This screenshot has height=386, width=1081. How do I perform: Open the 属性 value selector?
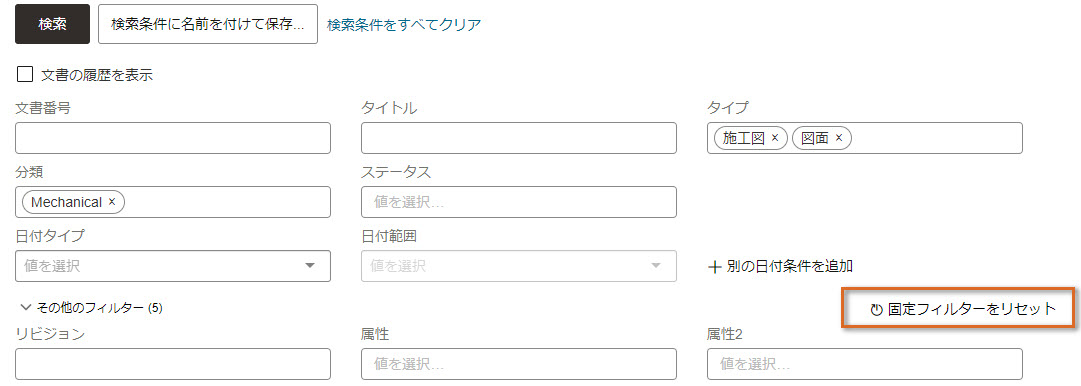point(518,363)
